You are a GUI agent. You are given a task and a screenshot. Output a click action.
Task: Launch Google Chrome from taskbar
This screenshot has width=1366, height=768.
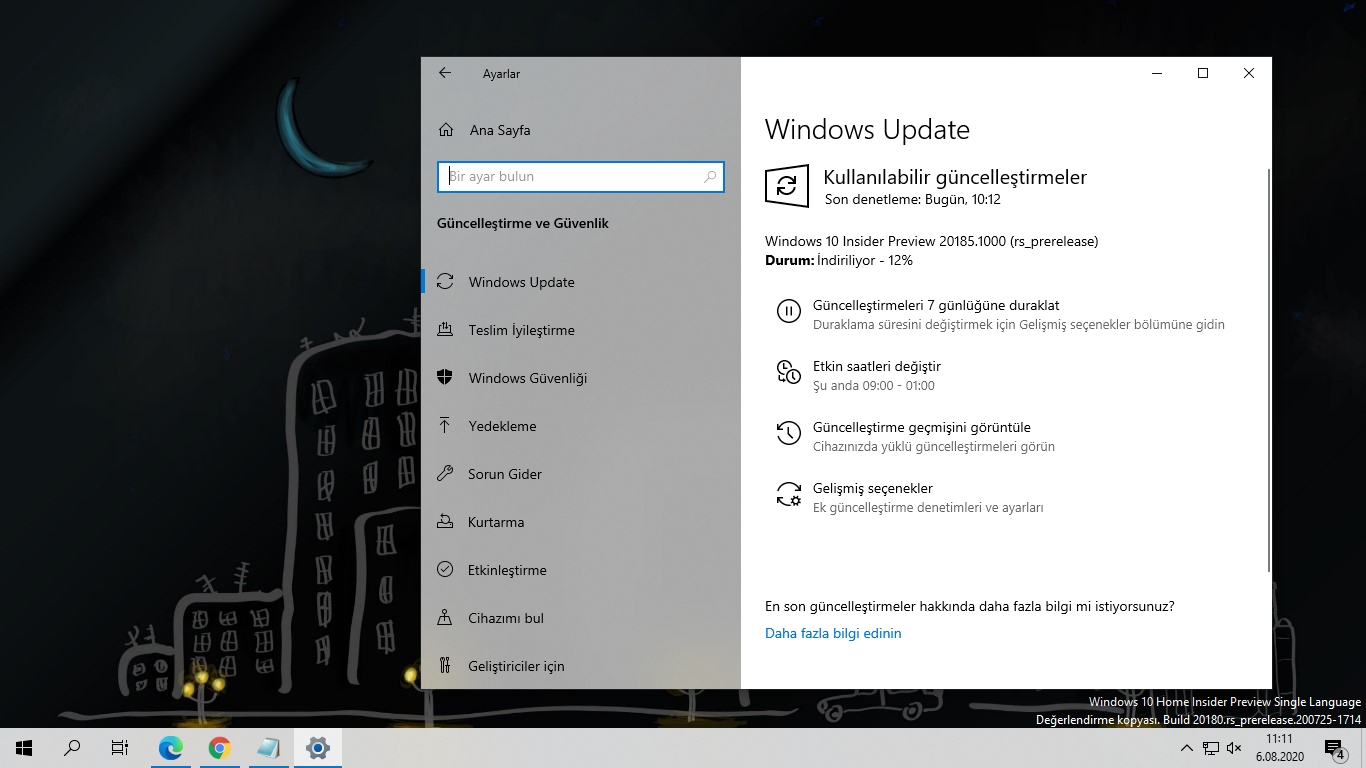220,748
